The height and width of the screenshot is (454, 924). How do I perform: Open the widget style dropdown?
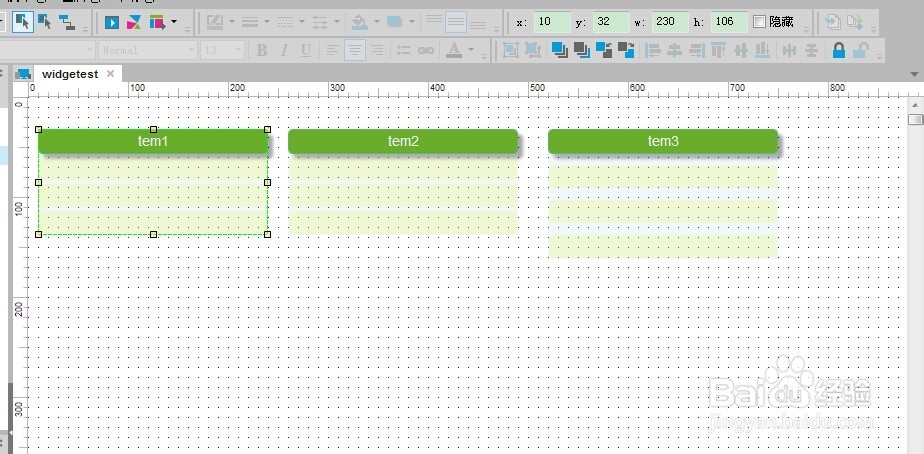tap(47, 50)
